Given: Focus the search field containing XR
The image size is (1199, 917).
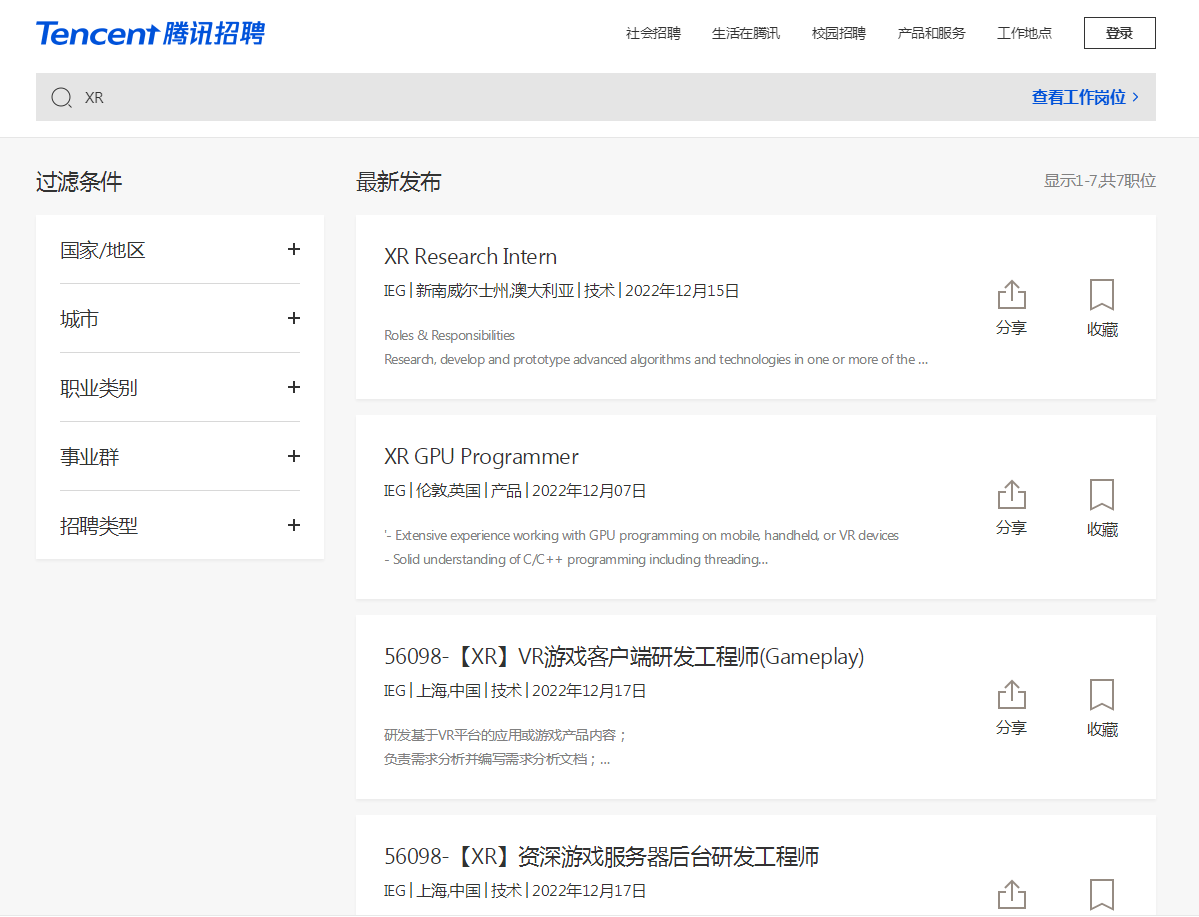Looking at the screenshot, I should (500, 97).
